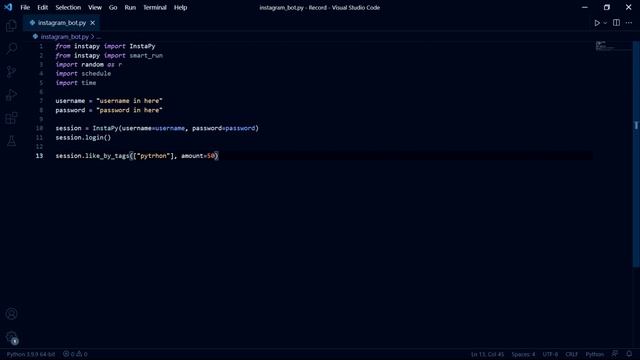Viewport: 640px width, 360px height.
Task: Open the Run menu
Action: [x=130, y=7]
